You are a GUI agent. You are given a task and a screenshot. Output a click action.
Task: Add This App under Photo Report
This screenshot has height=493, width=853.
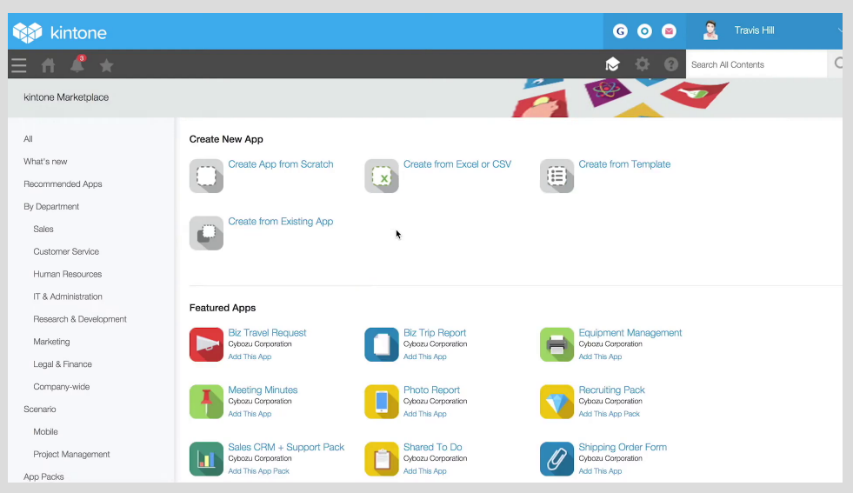point(425,414)
